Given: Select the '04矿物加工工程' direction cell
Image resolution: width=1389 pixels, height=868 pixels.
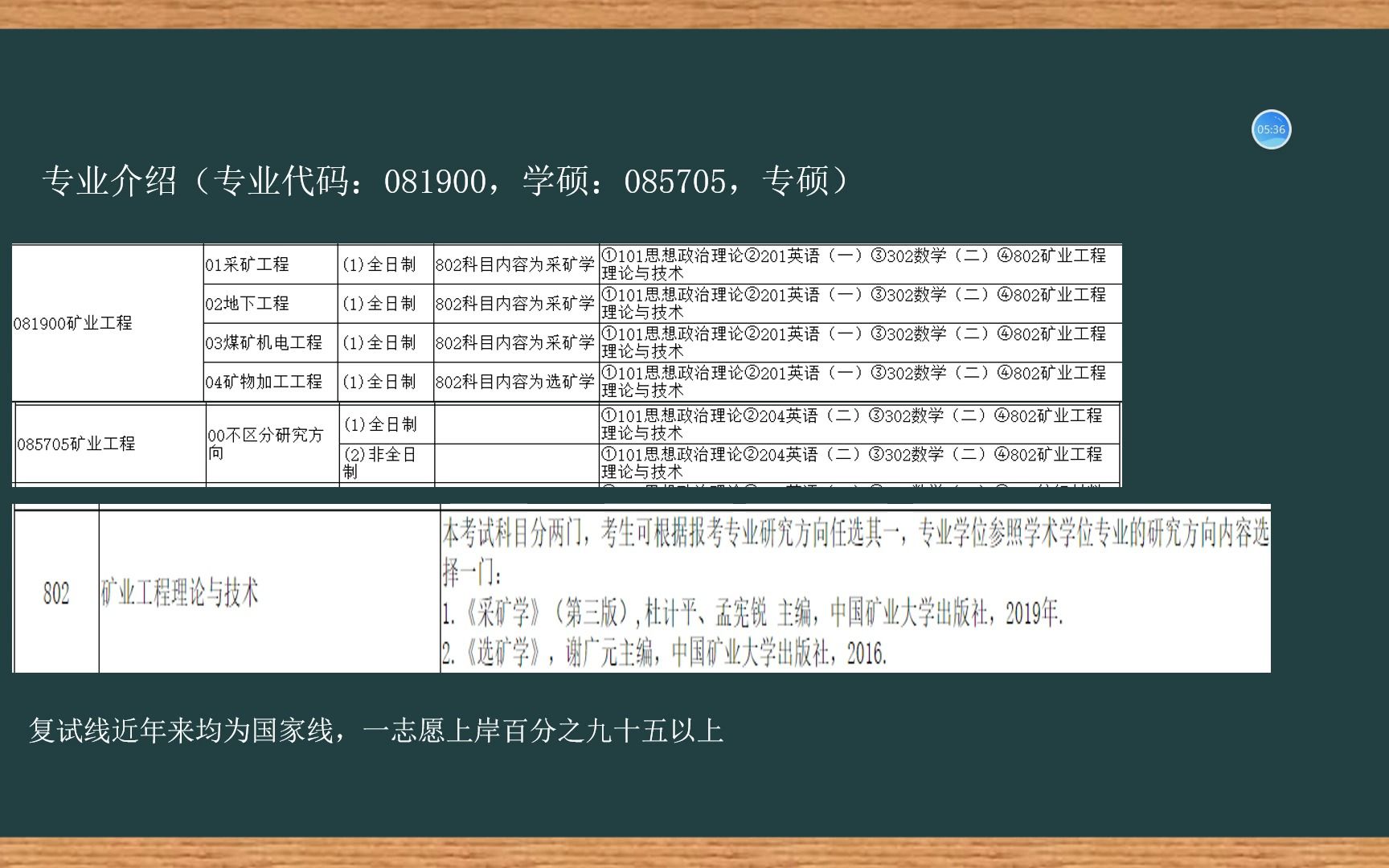Looking at the screenshot, I should 270,382.
